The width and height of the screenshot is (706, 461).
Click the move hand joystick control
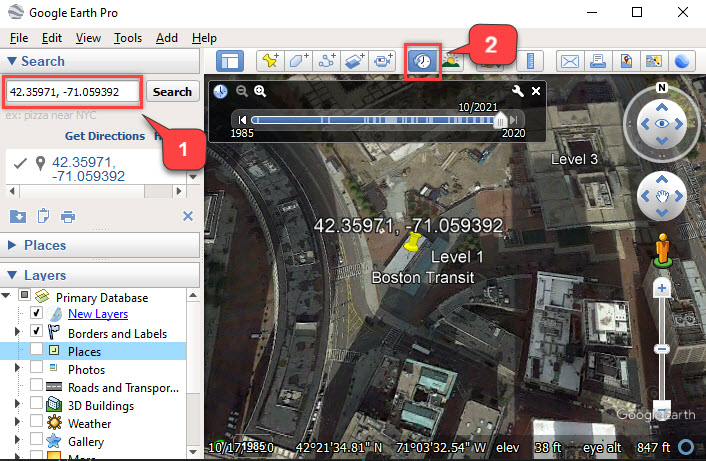pyautogui.click(x=662, y=196)
